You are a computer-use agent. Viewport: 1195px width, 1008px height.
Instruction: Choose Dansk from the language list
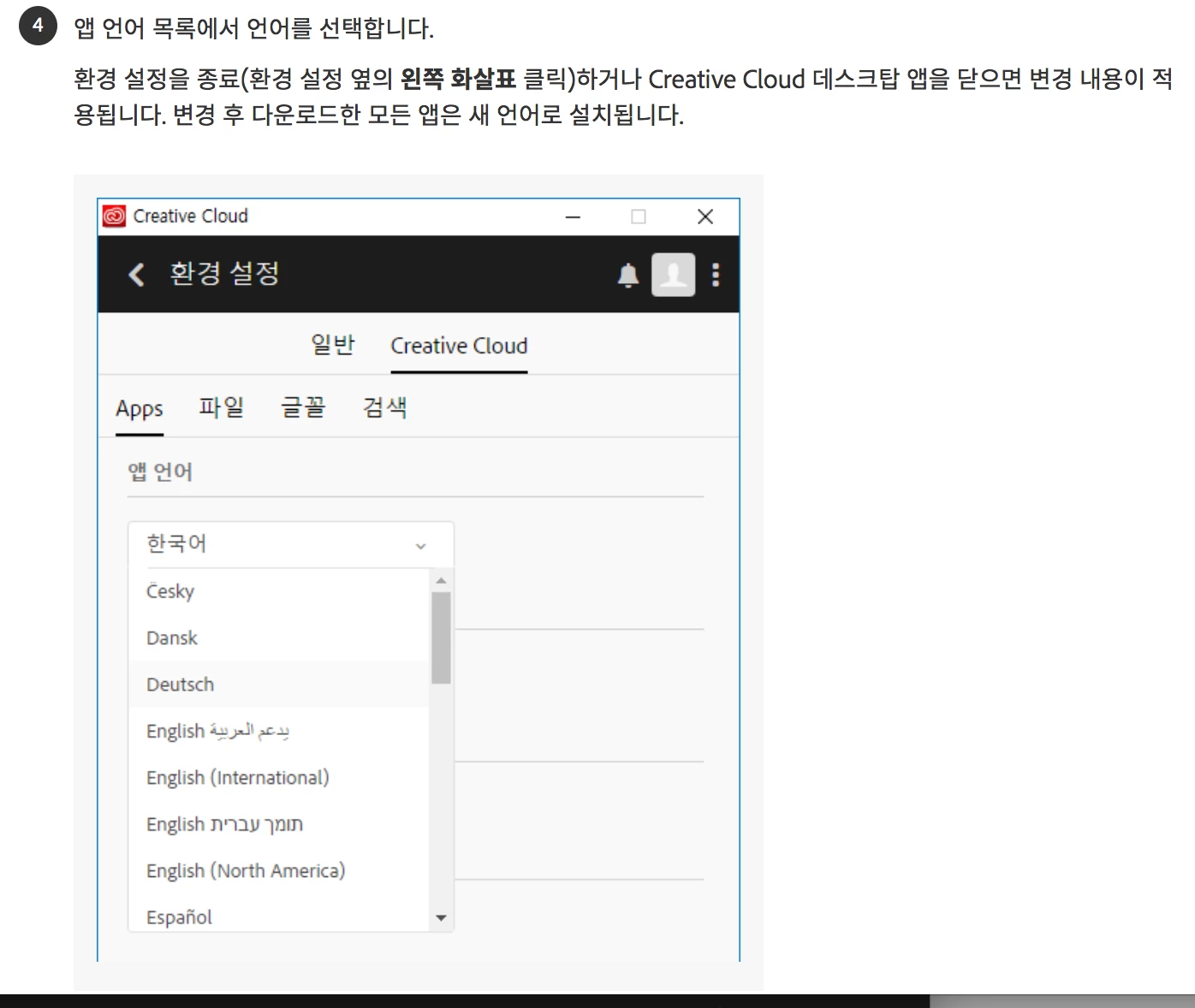(x=278, y=637)
